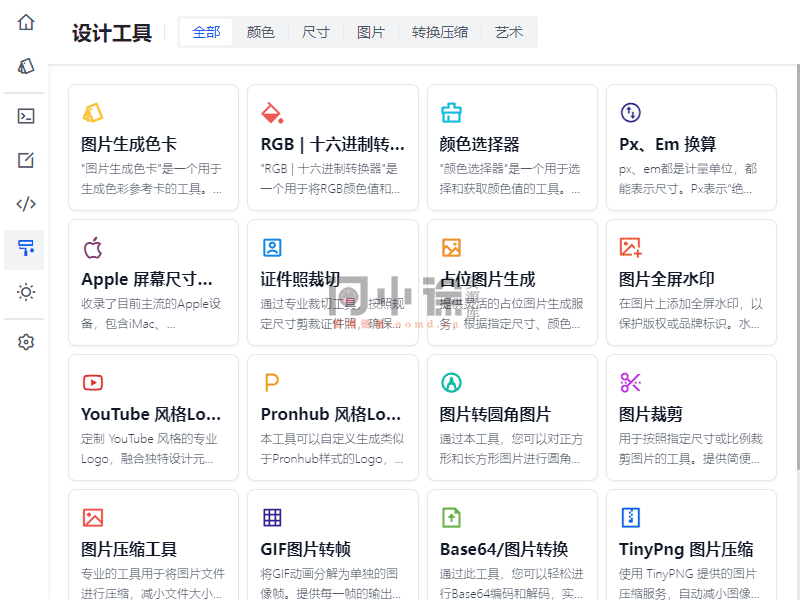Open 占位图片生成 tool title
Screen dimensions: 800x600
pyautogui.click(x=488, y=279)
